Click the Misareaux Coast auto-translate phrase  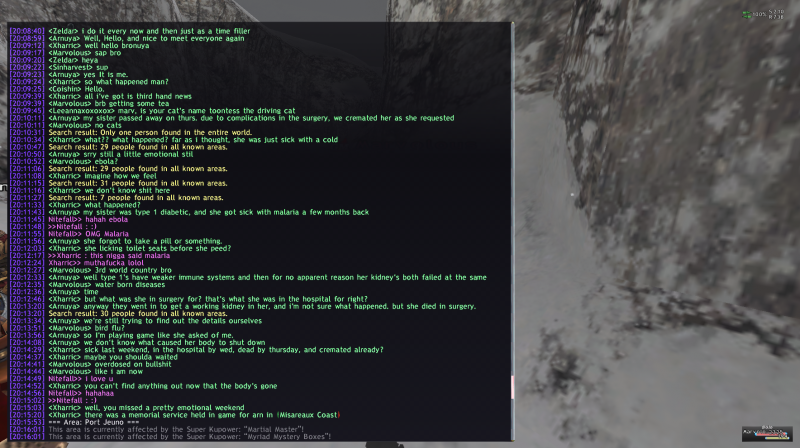[x=308, y=415]
